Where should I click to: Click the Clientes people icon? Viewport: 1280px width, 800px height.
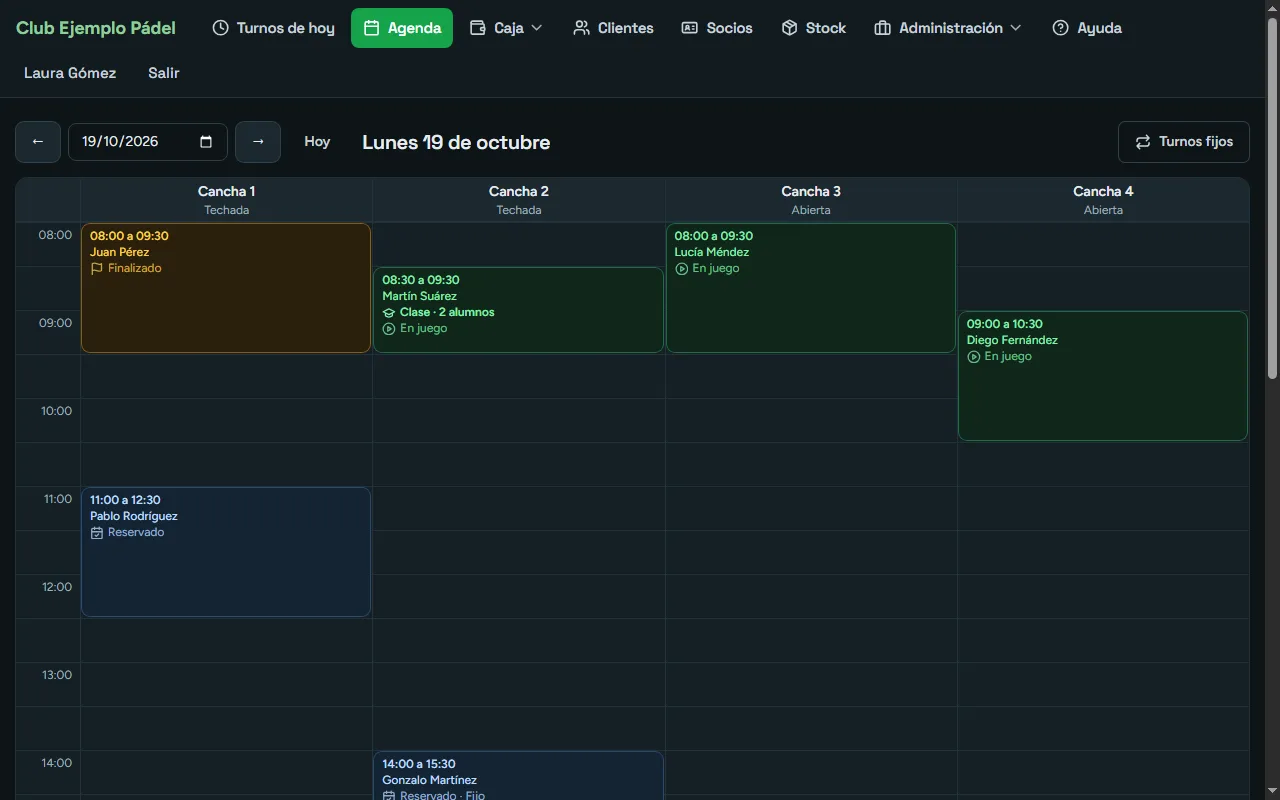581,28
